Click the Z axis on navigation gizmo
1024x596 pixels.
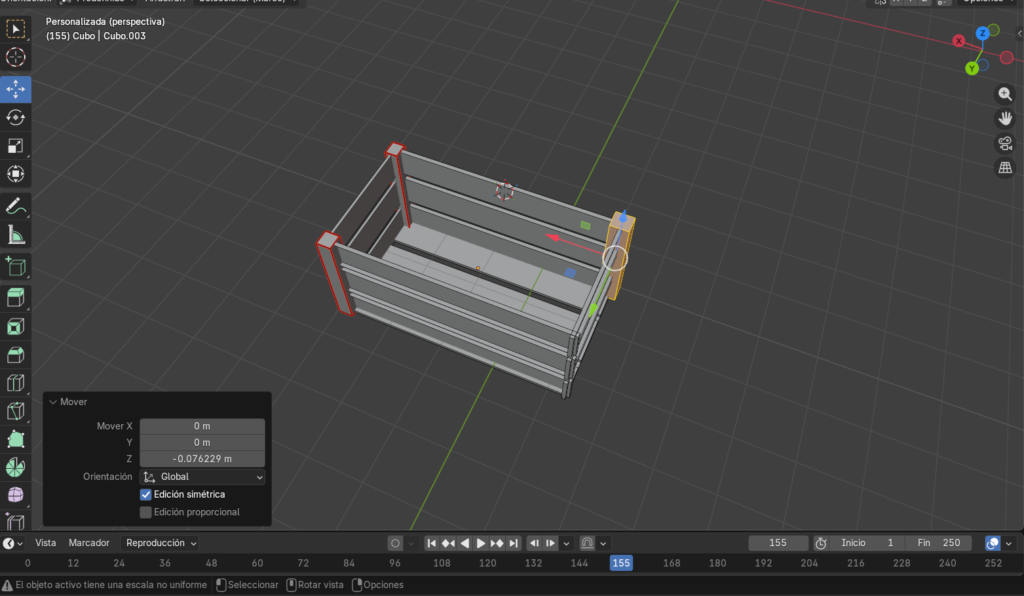click(983, 33)
